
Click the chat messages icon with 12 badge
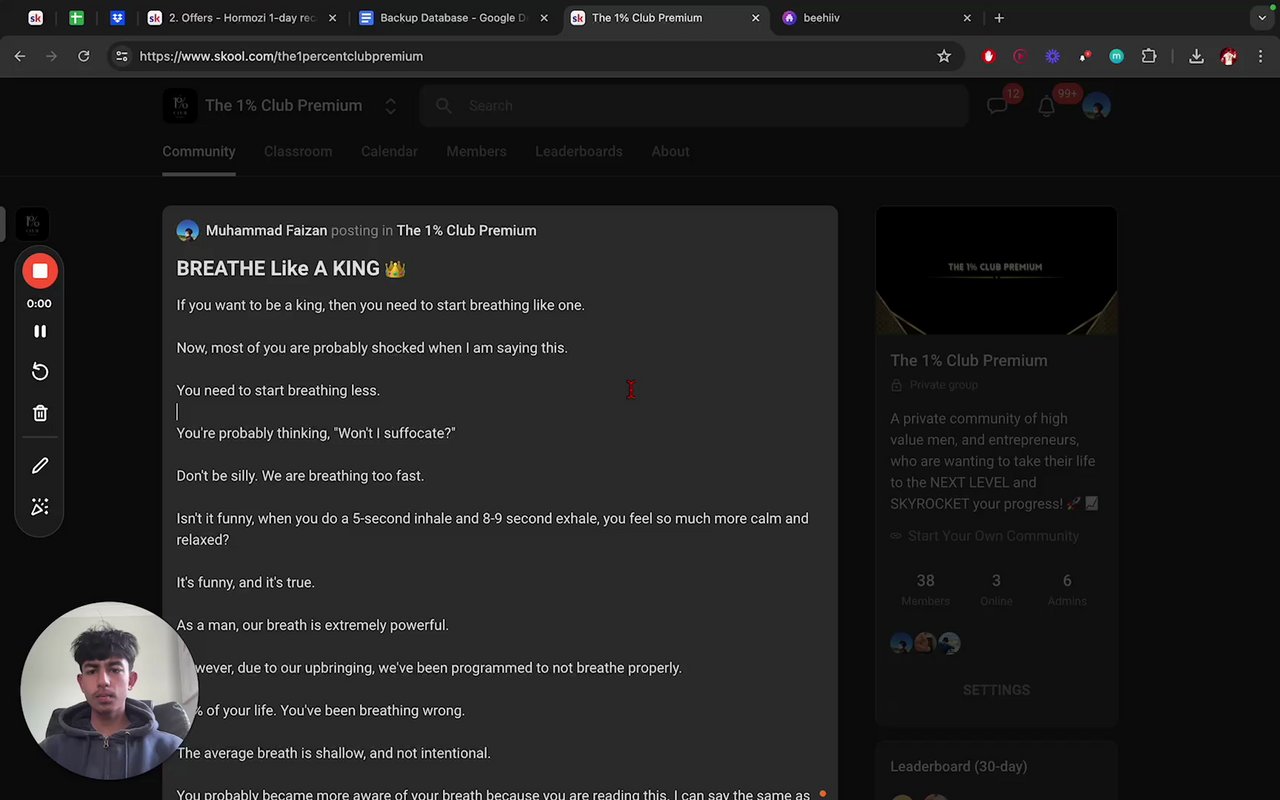998,105
